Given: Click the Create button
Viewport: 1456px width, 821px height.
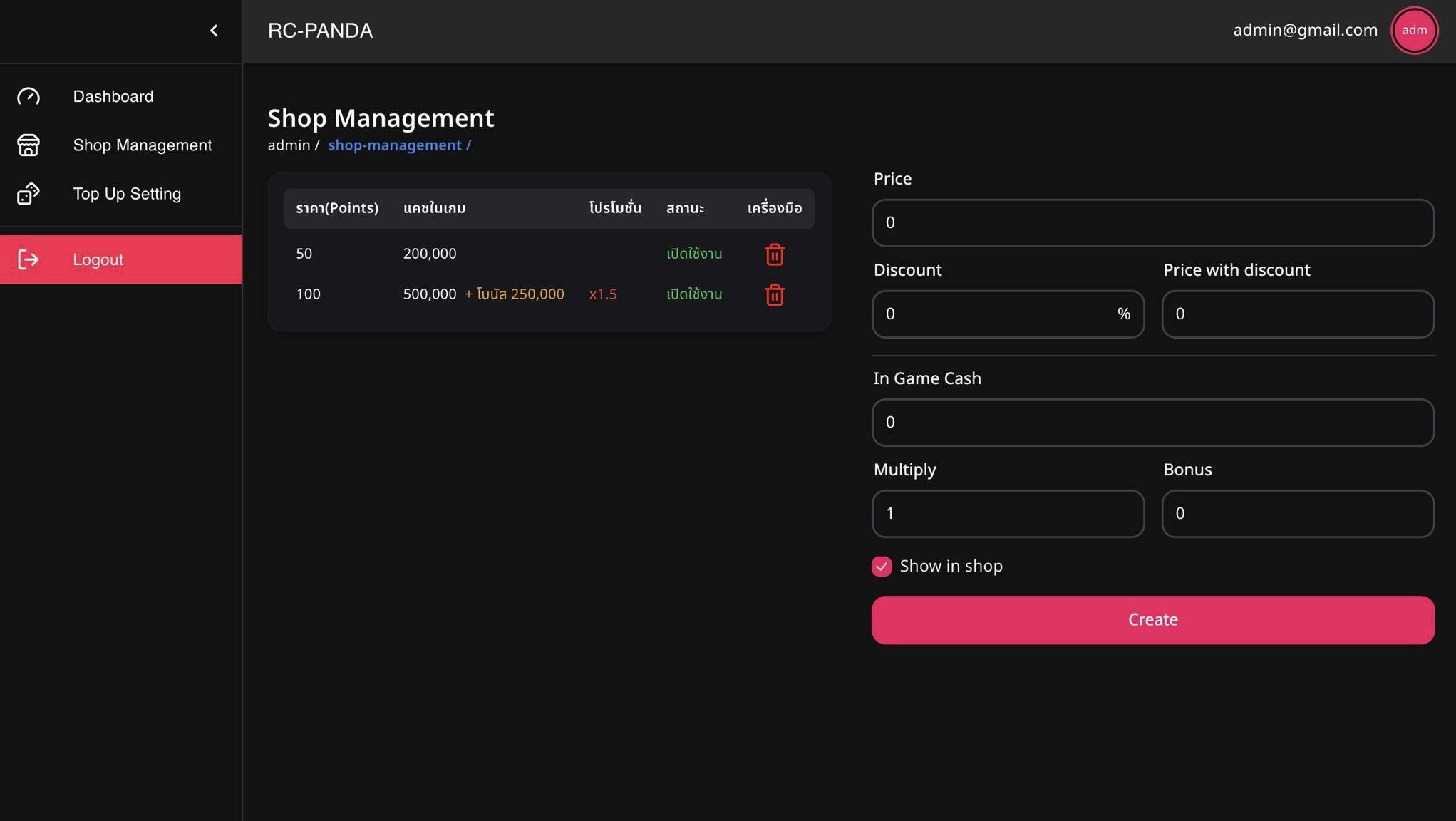Looking at the screenshot, I should click(x=1152, y=620).
